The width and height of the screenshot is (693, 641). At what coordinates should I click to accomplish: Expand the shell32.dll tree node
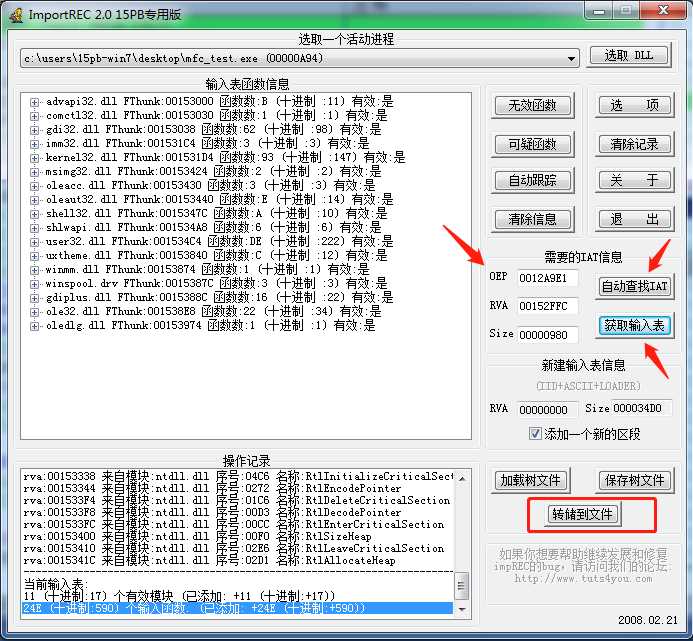point(34,214)
